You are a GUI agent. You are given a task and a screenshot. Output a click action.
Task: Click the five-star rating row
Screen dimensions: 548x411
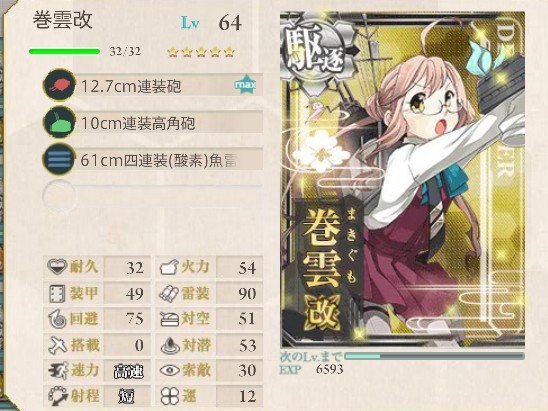coord(201,52)
